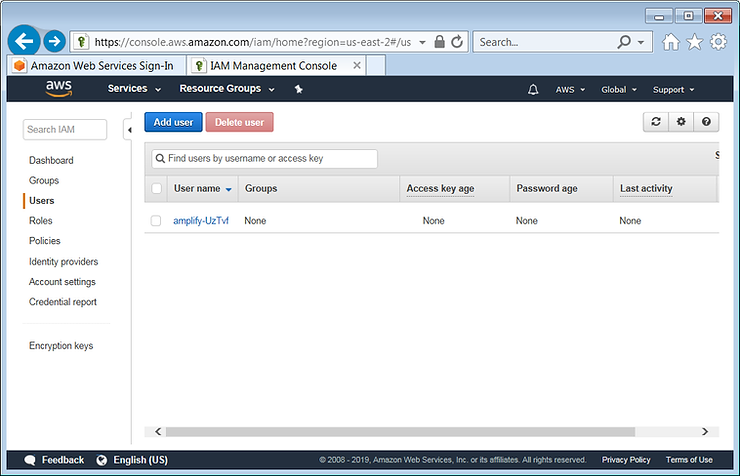
Task: Open the notifications bell icon
Action: coord(532,89)
